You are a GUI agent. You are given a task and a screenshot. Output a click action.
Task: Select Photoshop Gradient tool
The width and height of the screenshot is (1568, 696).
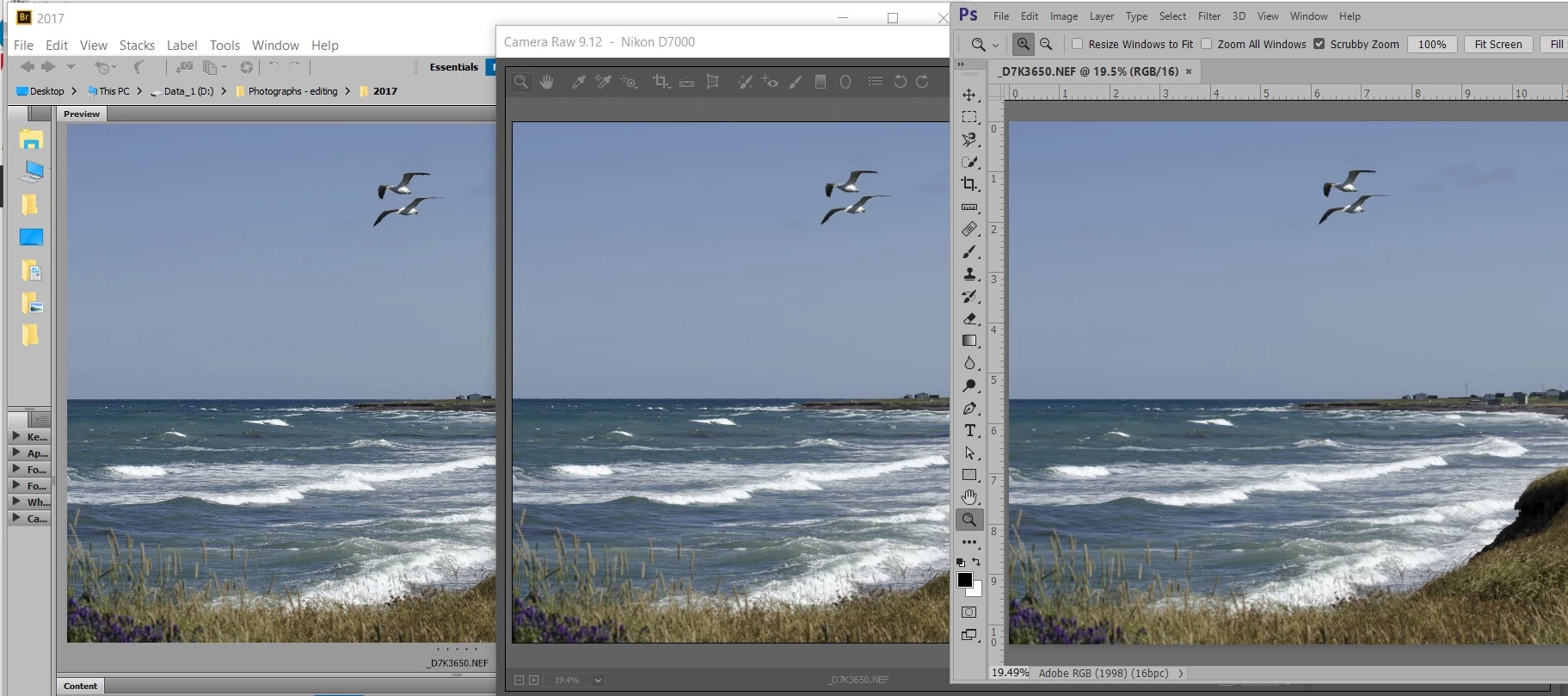[969, 341]
